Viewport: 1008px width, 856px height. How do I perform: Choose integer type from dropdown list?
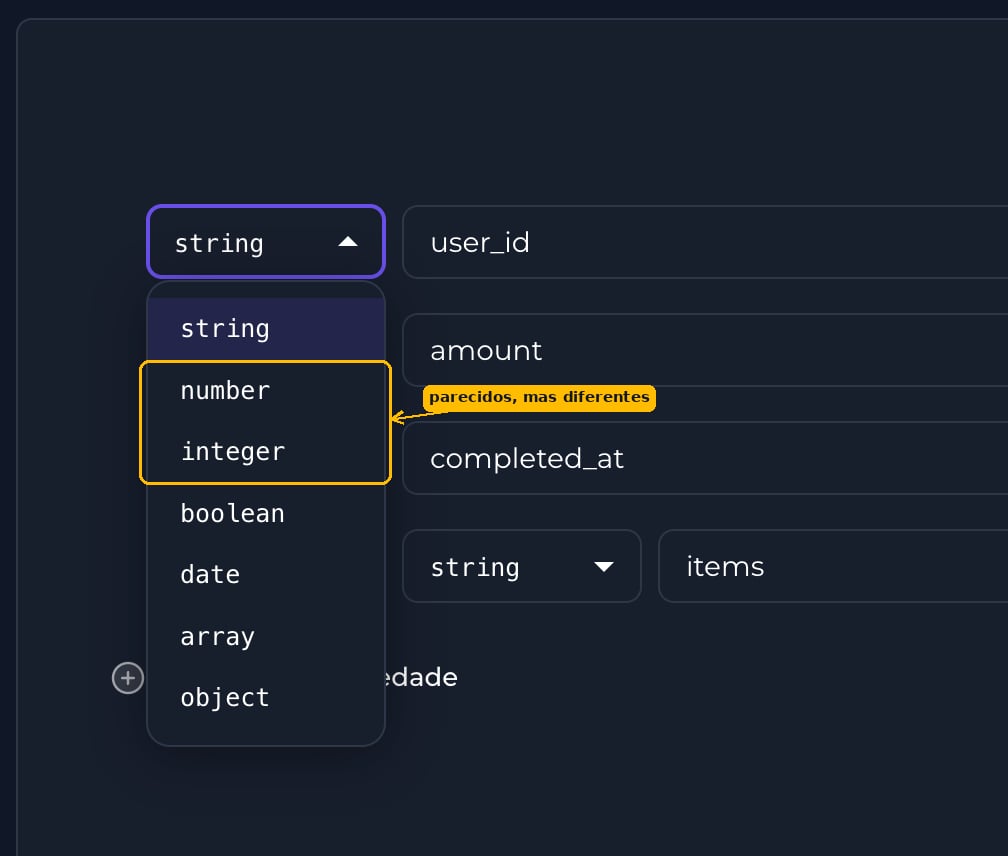point(266,452)
